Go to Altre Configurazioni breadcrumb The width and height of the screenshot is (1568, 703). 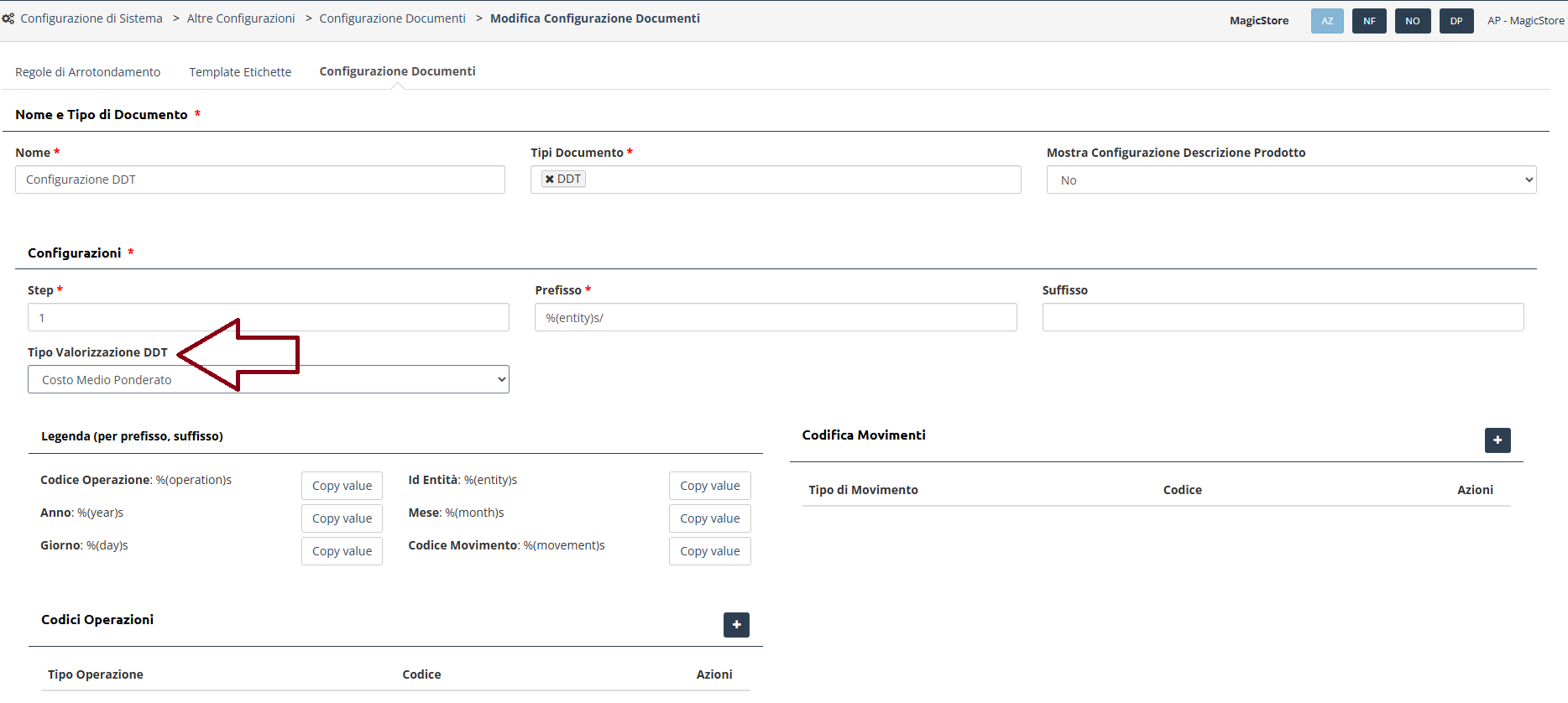pyautogui.click(x=241, y=18)
